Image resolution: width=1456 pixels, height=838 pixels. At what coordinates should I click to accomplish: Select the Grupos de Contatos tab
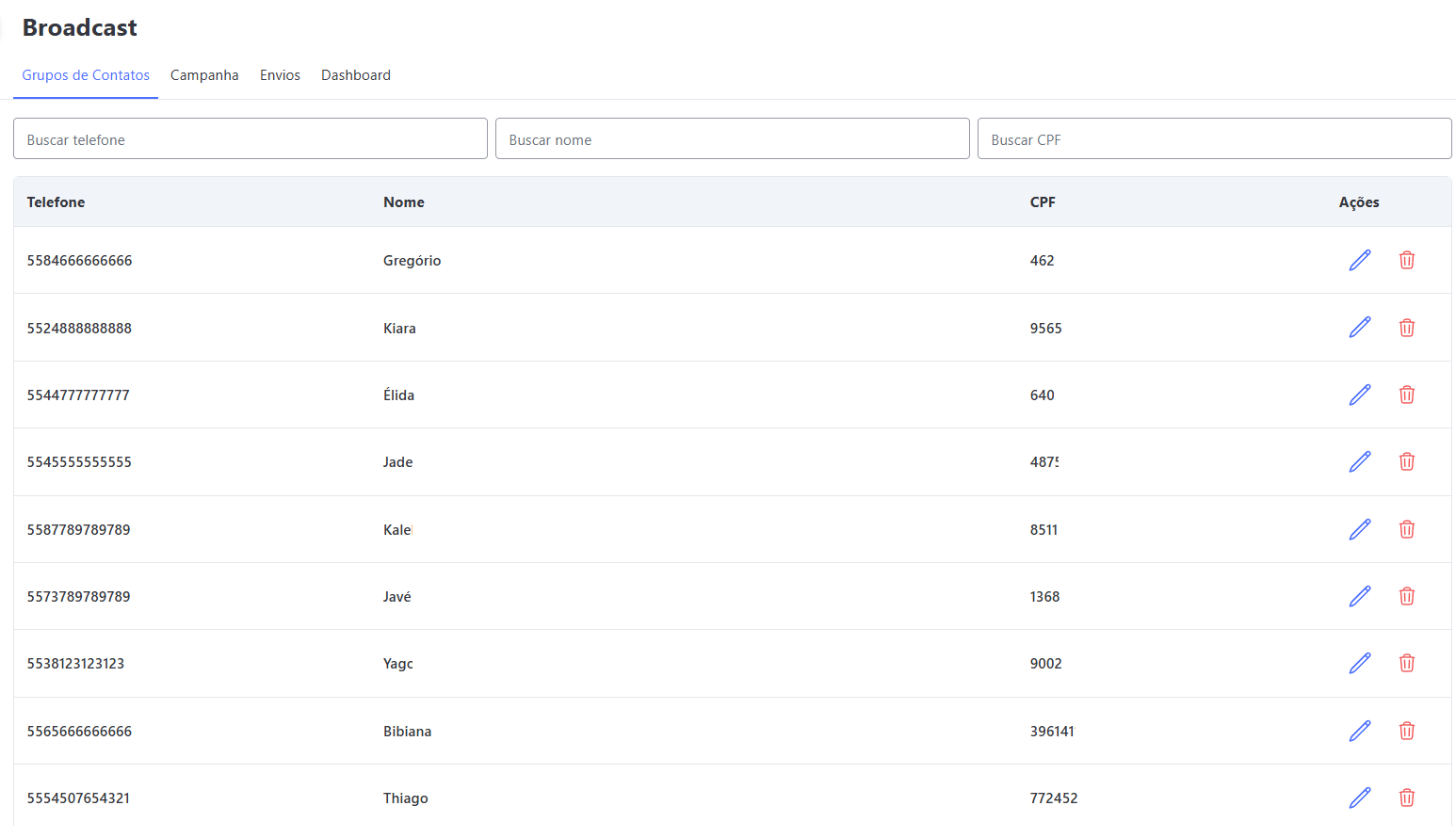coord(86,75)
